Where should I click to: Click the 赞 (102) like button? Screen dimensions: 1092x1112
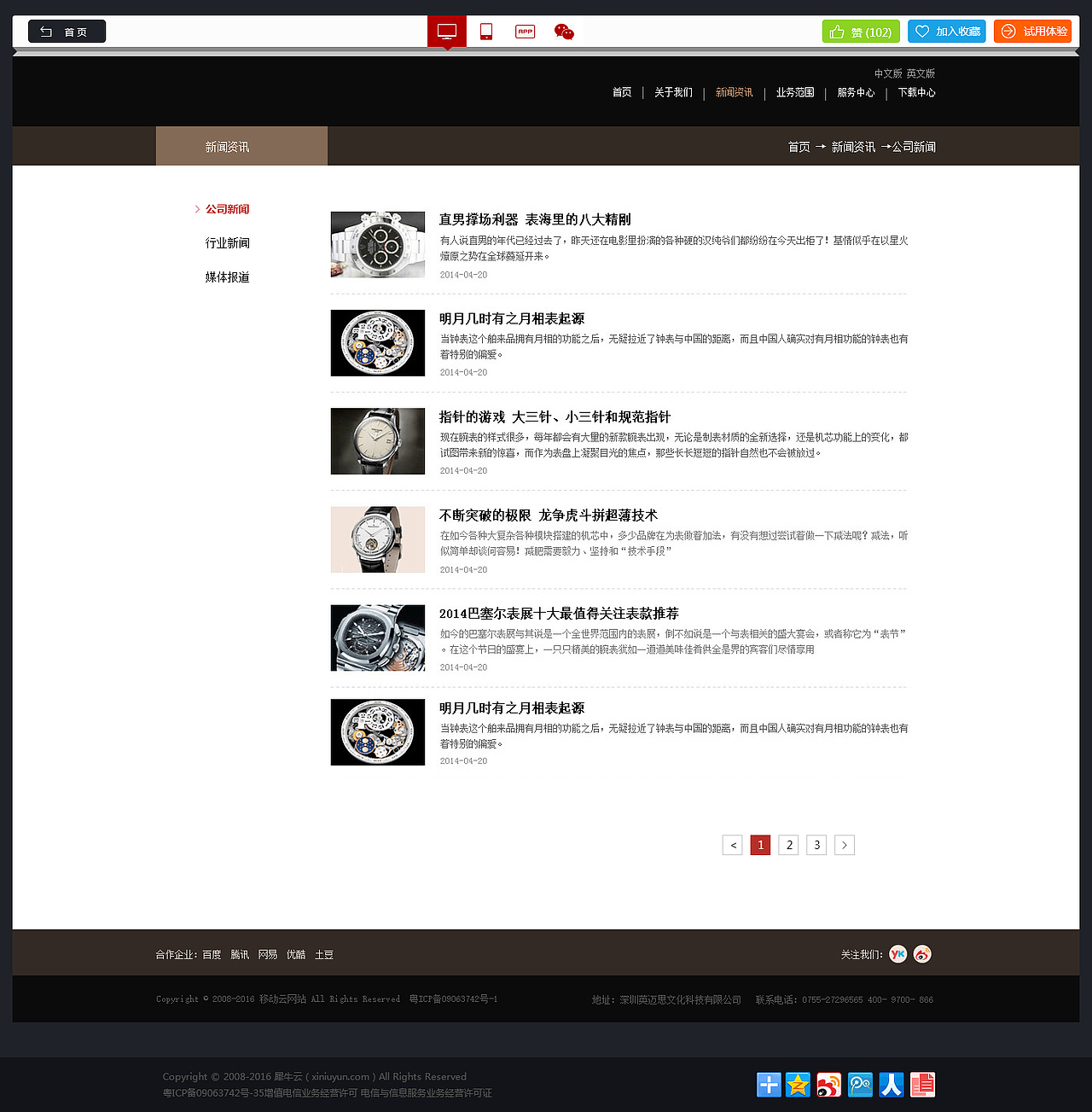point(860,31)
